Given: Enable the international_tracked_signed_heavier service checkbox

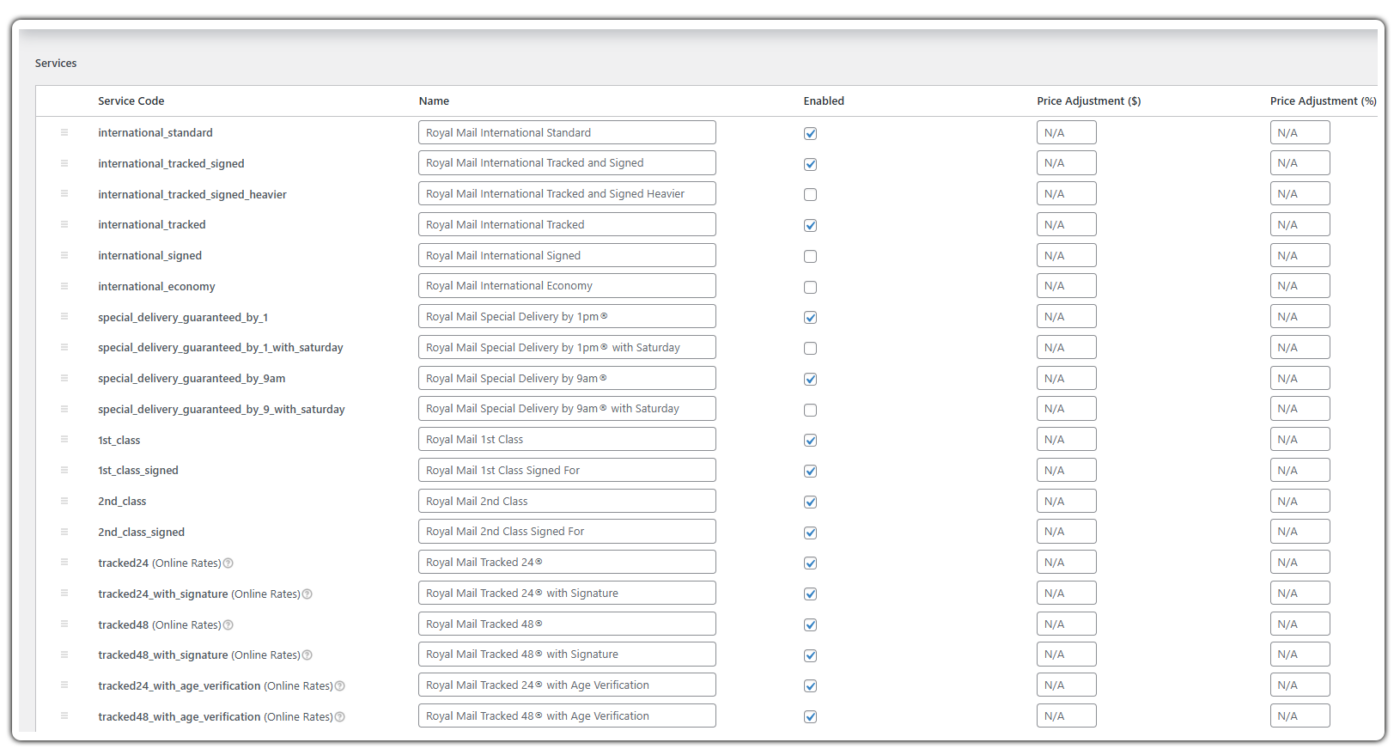Looking at the screenshot, I should [x=810, y=194].
